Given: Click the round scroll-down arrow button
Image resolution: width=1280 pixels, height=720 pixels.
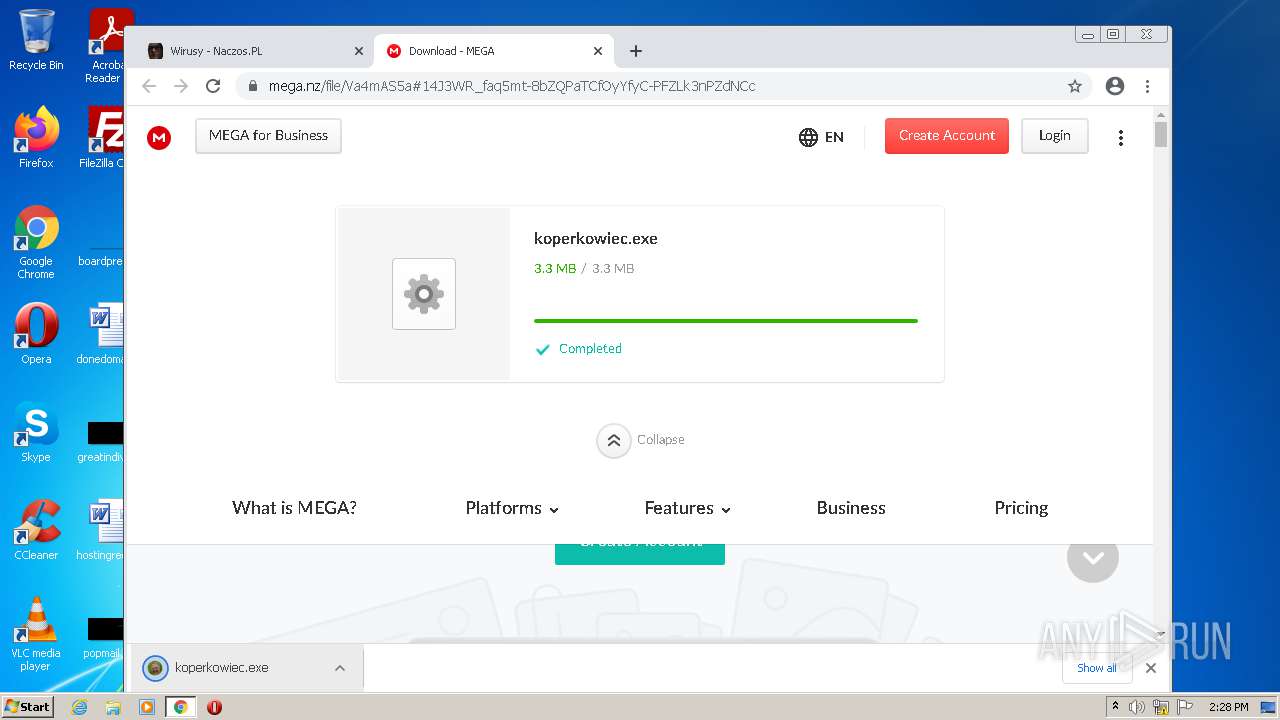Looking at the screenshot, I should tap(1093, 557).
